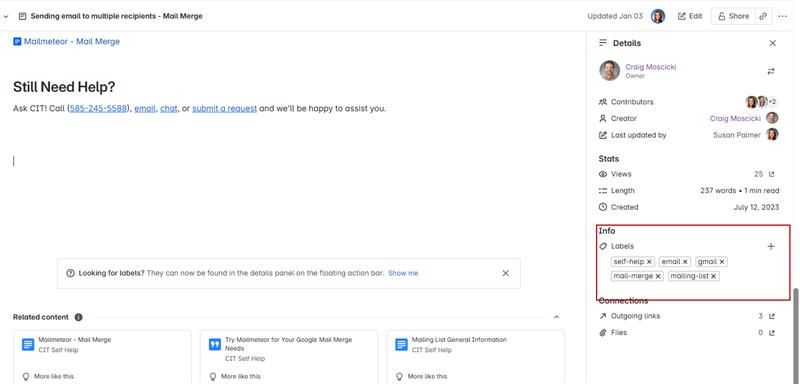Click the Contributors avatars group
800x384 pixels.
point(761,102)
